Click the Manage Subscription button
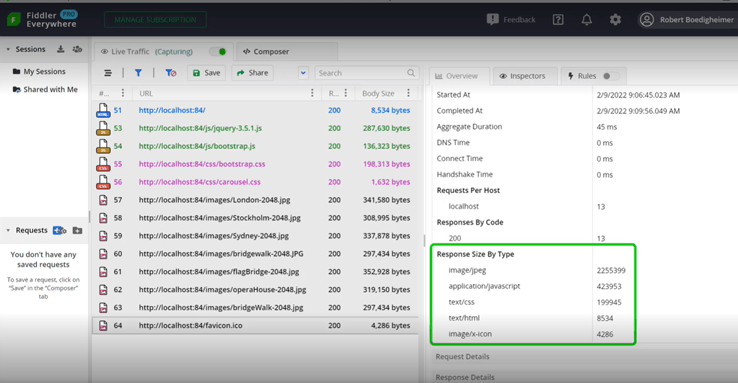Viewport: 738px width, 383px height. [x=155, y=20]
